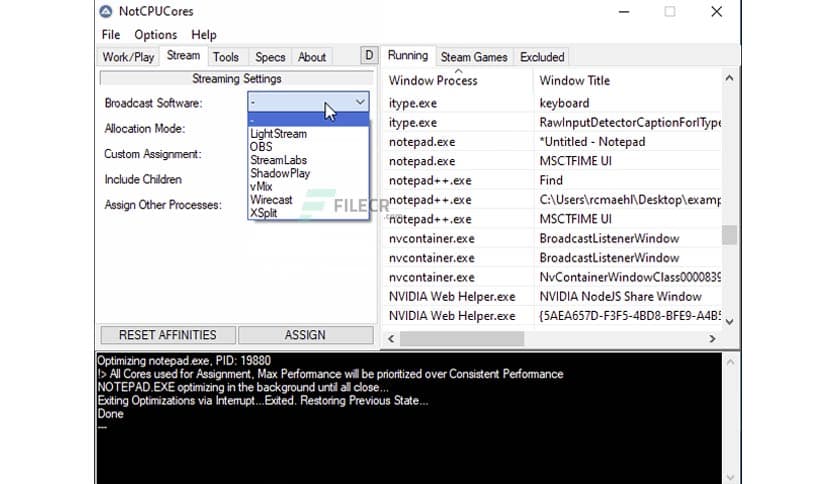Viewport: 836px width, 484px height.
Task: Switch to the Tools tab
Action: (x=226, y=57)
